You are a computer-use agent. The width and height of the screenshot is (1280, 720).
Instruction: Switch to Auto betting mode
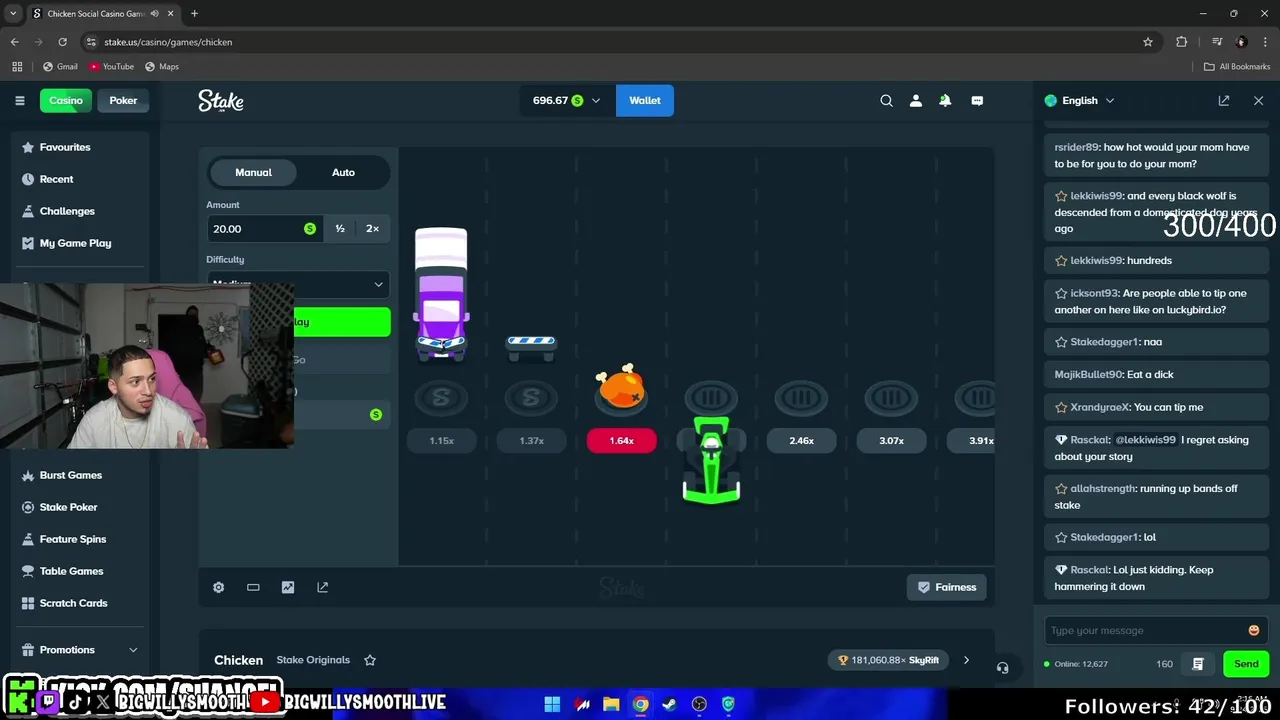[343, 172]
